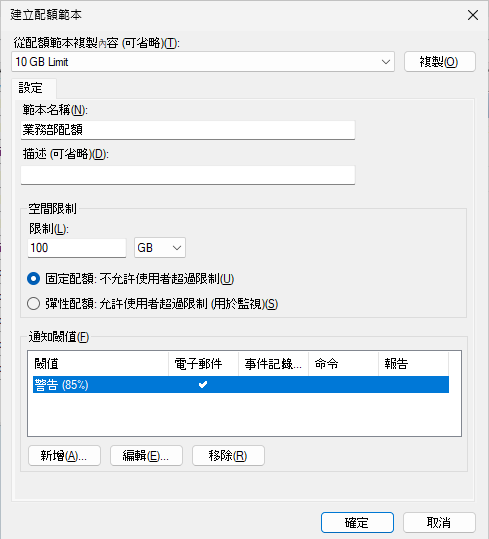Select 固定配額 hard quota radio button

click(x=34, y=279)
